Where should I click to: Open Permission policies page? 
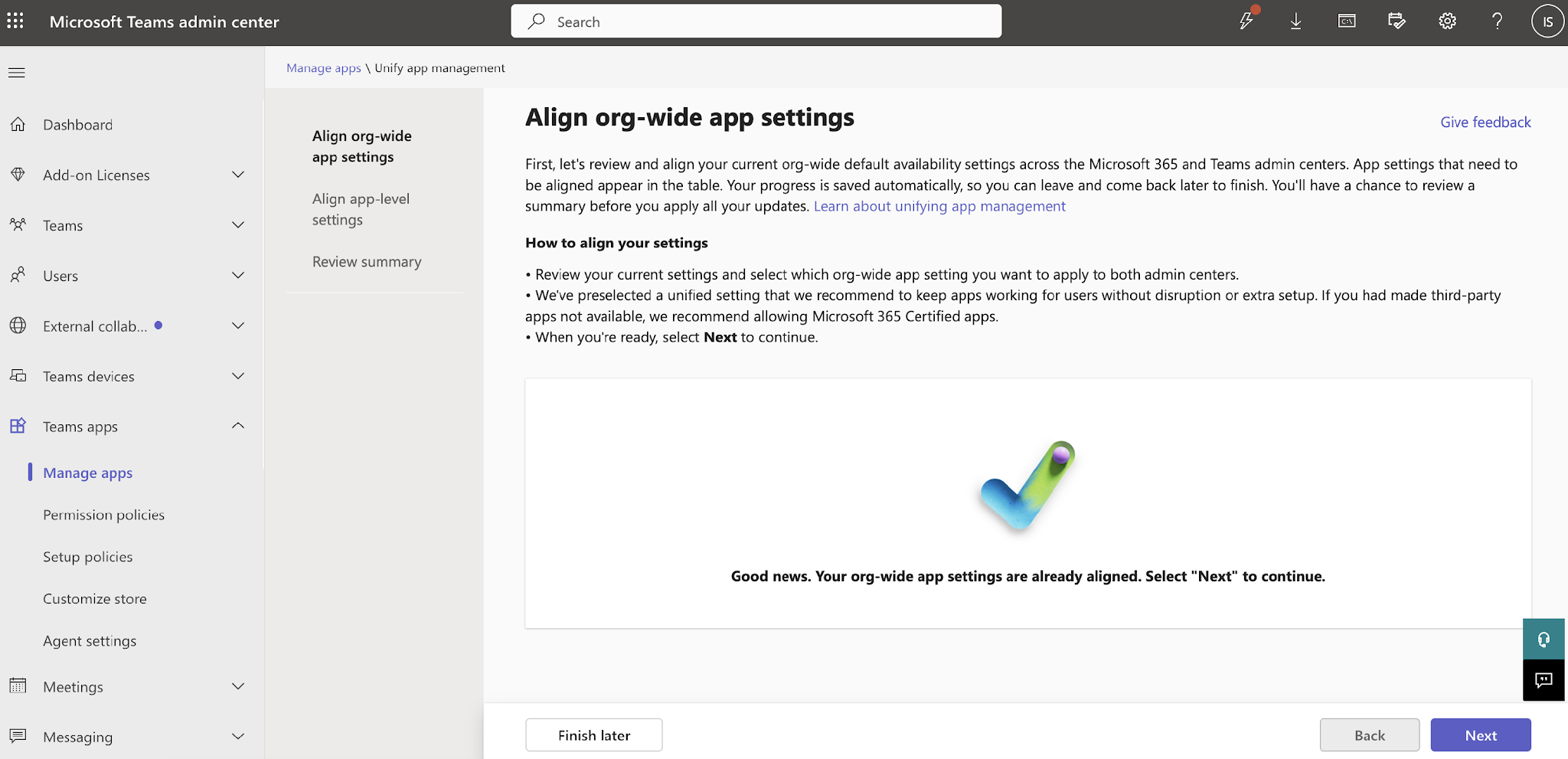point(103,515)
